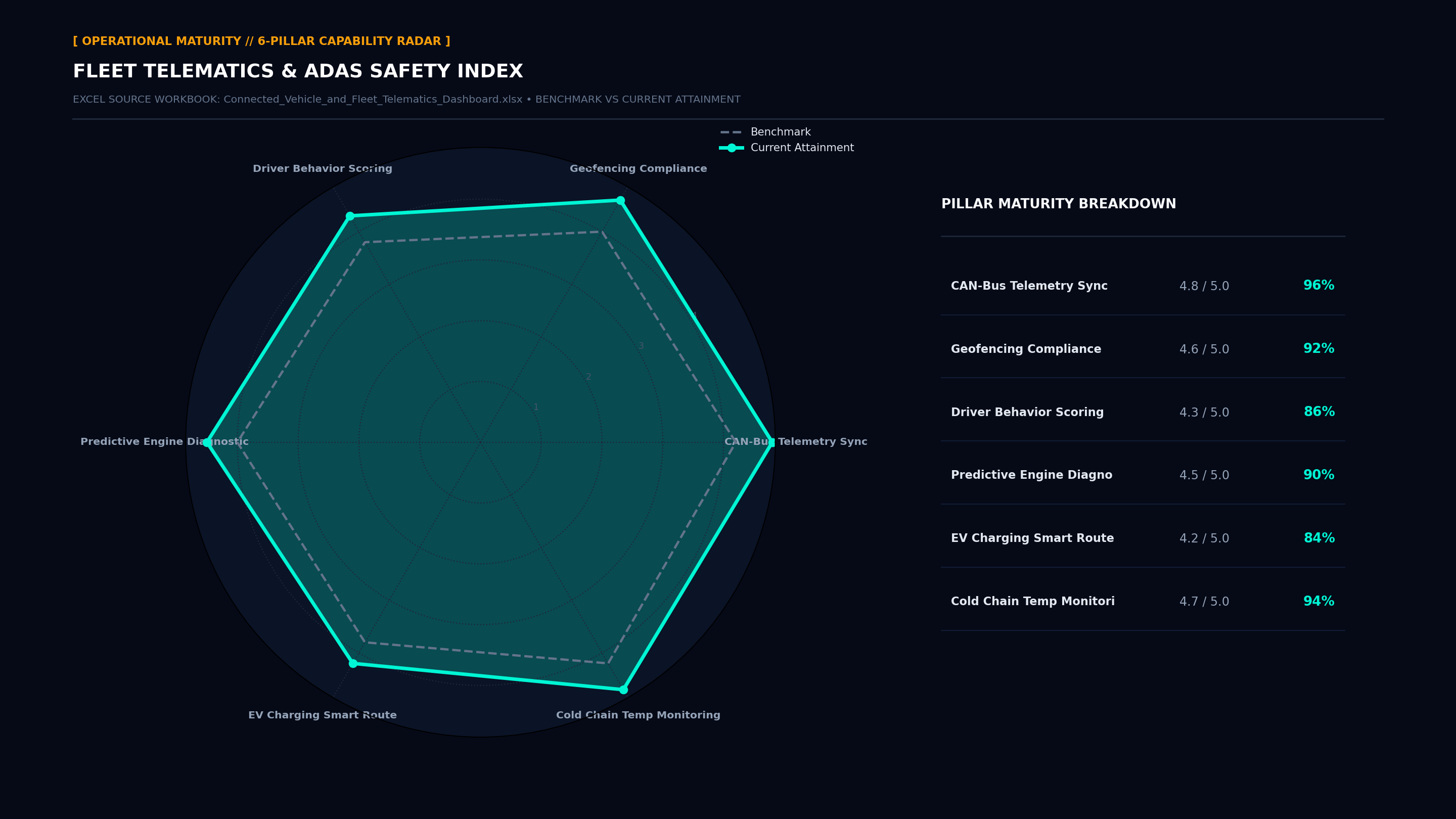Click CAN-Bus Telemetry Sync table row name
1456x819 pixels.
coord(1029,287)
